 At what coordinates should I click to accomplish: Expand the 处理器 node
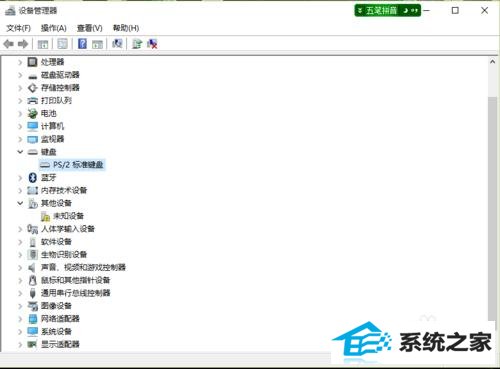[x=20, y=62]
